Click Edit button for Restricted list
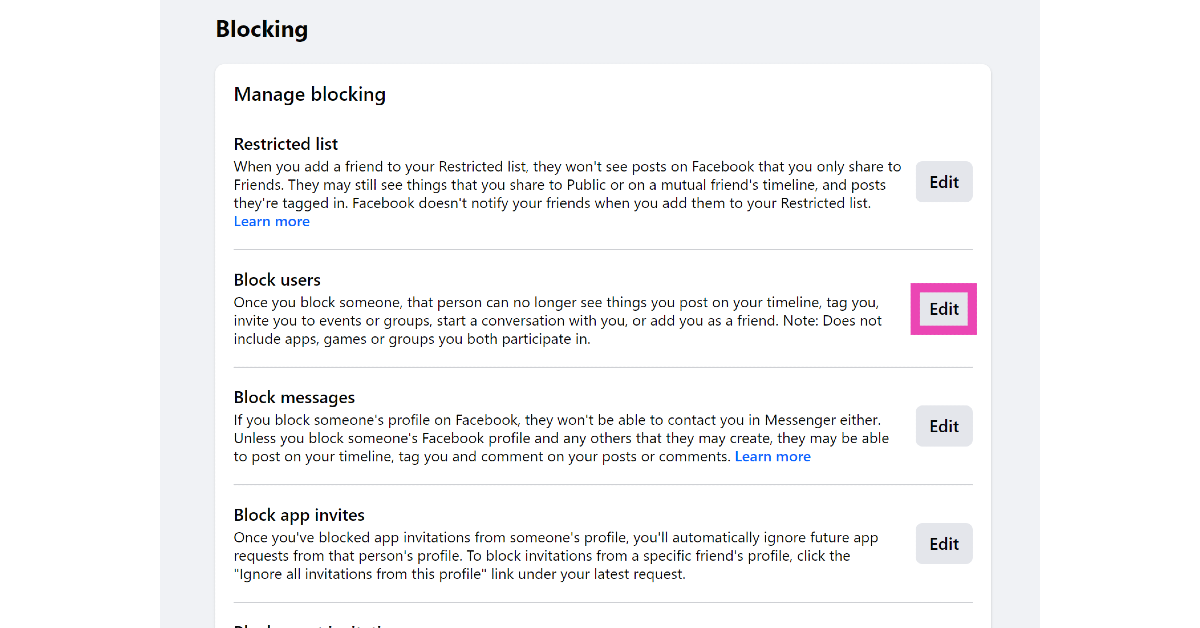Screen dimensions: 1200x628 coord(944,182)
